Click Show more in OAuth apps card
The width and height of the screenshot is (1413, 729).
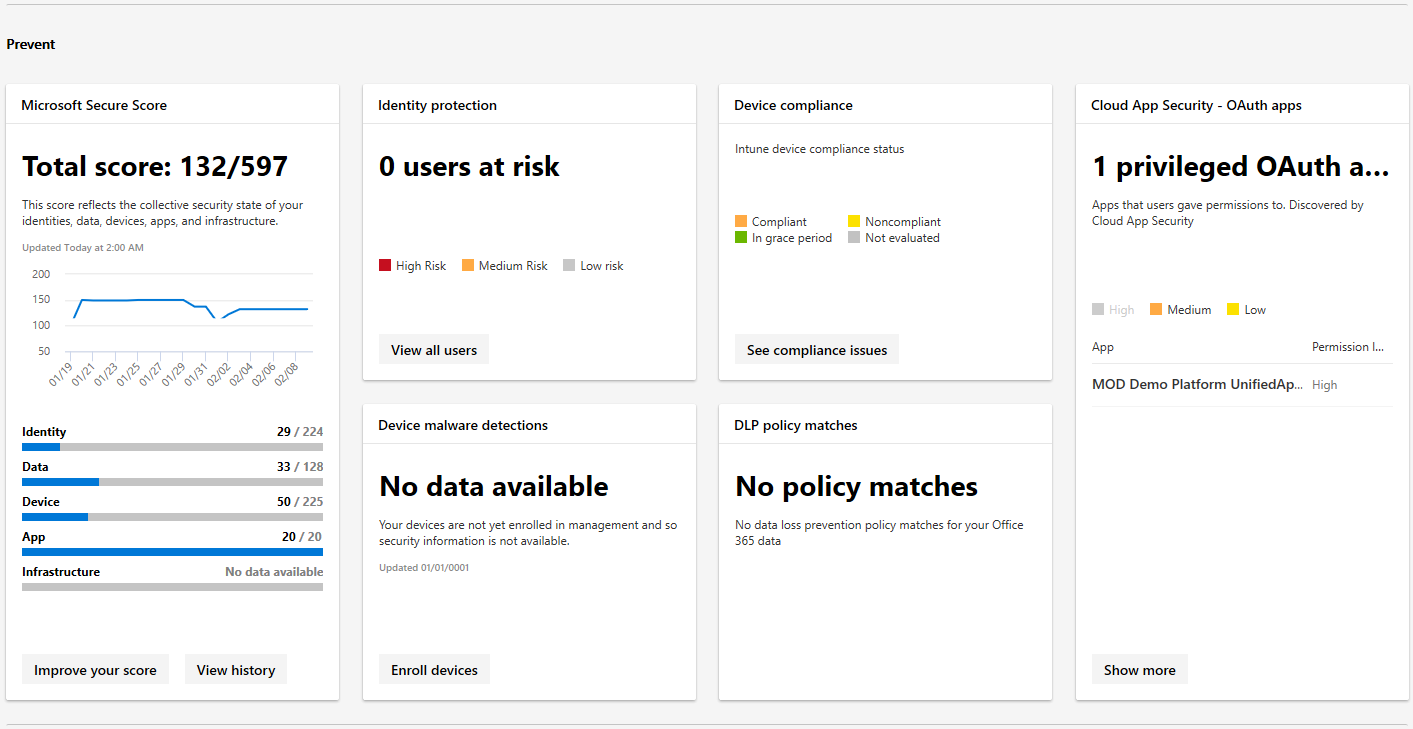coord(1140,670)
